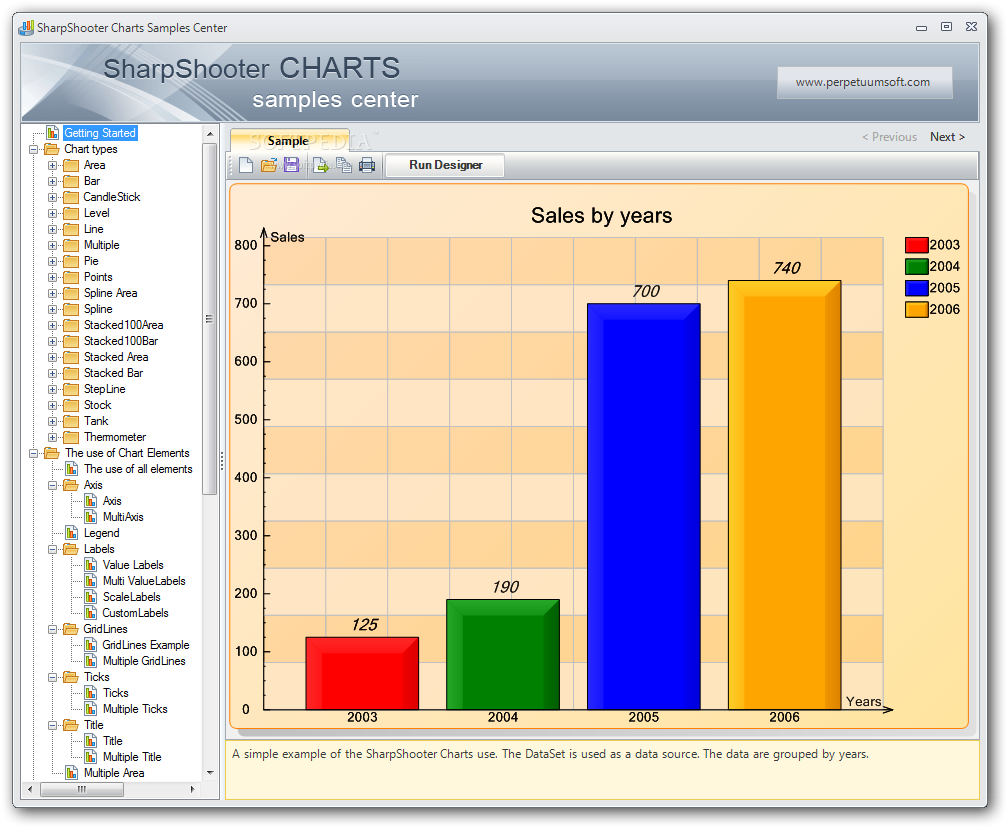The width and height of the screenshot is (1008, 828).
Task: Maximize the Samples Center window
Action: coord(946,27)
